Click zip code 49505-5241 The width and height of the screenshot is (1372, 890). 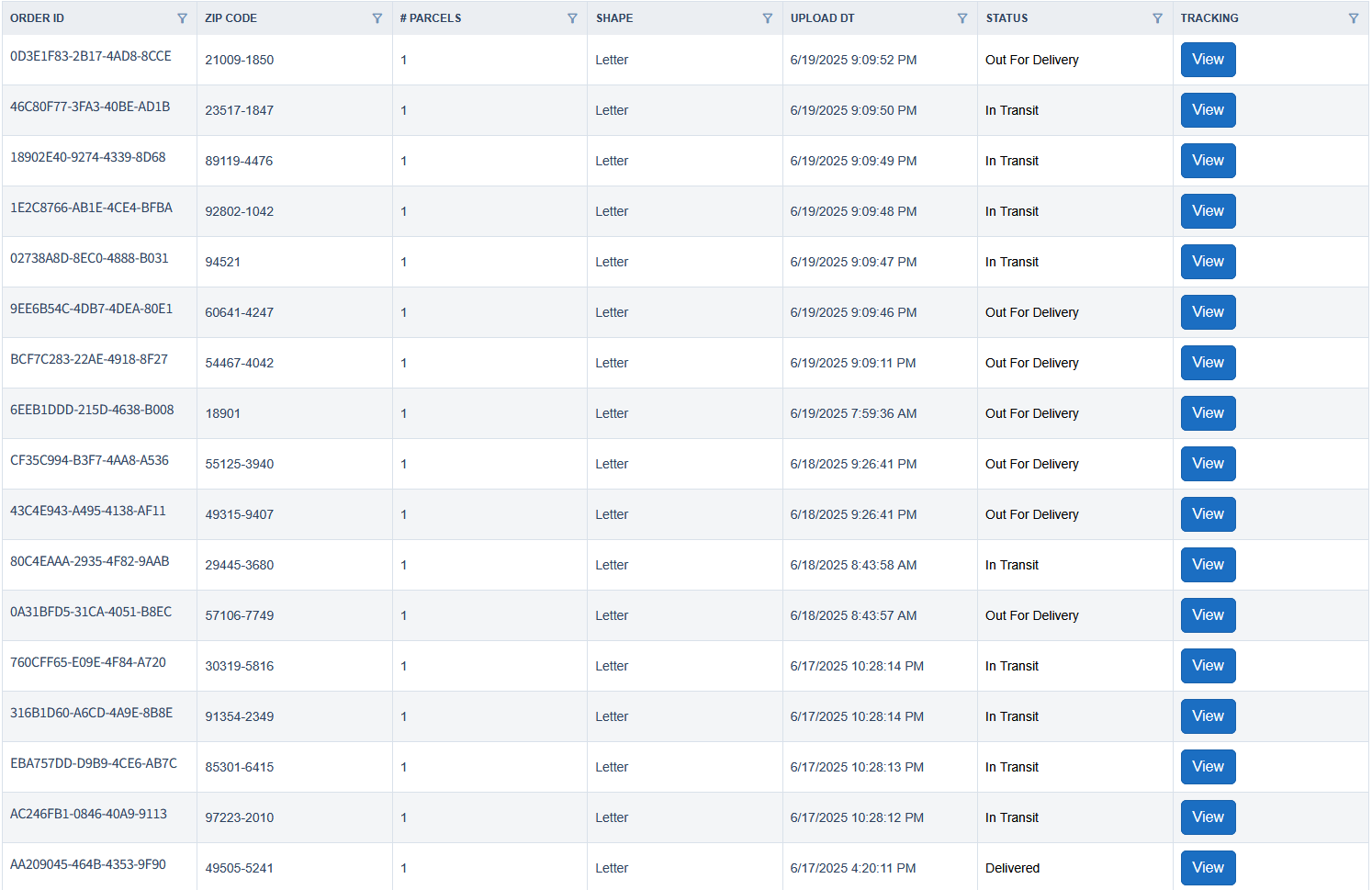point(240,868)
